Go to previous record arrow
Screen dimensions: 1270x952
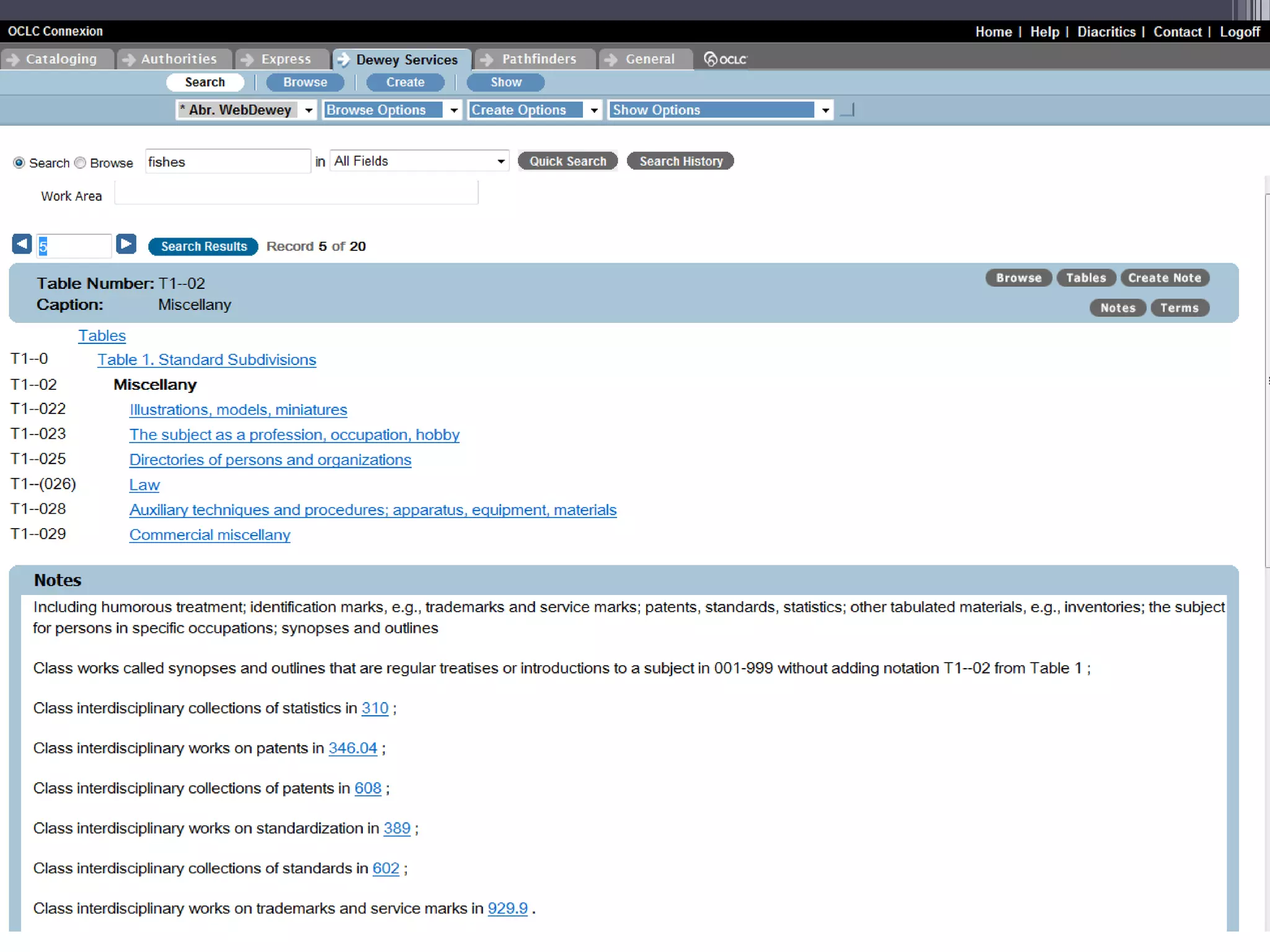tap(22, 244)
